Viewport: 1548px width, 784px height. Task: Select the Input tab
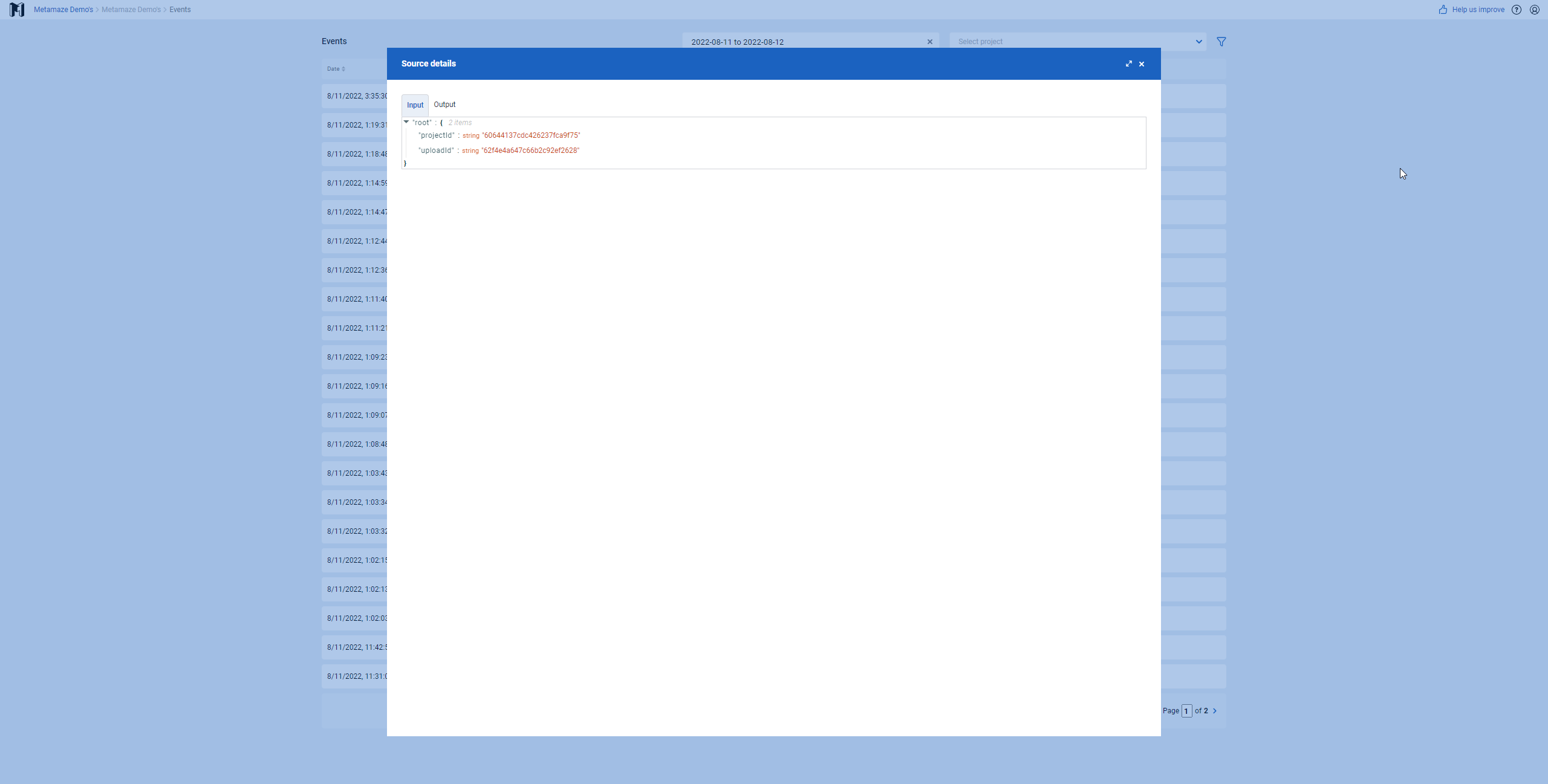click(x=415, y=105)
